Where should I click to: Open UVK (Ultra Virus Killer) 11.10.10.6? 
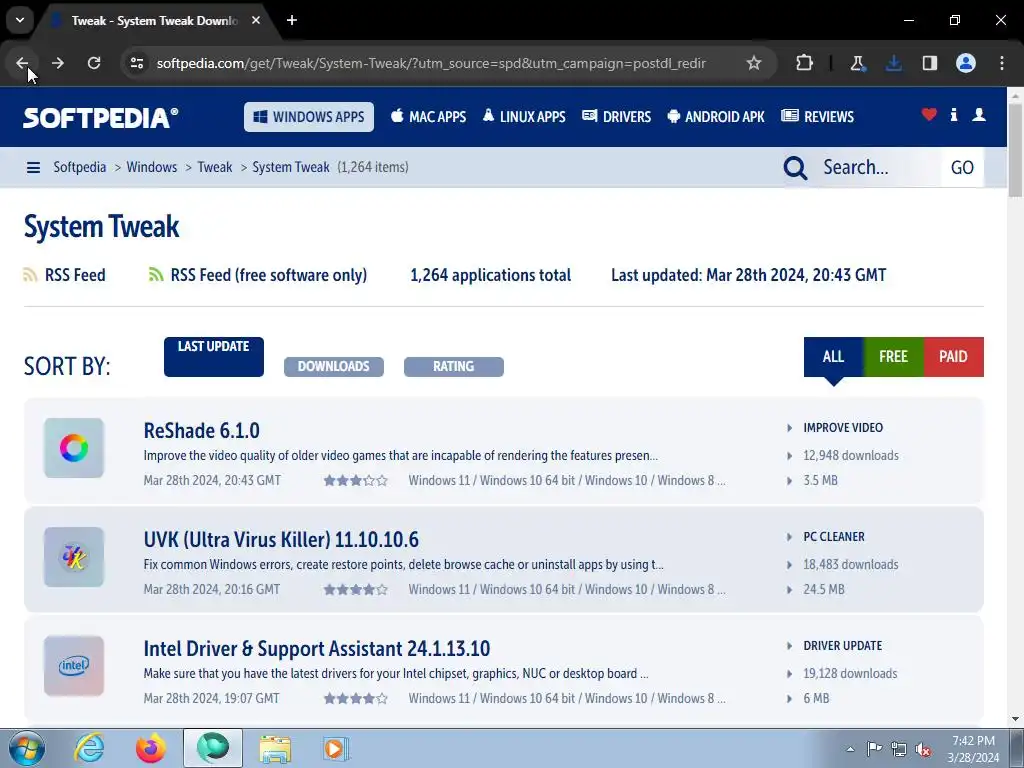pos(281,540)
